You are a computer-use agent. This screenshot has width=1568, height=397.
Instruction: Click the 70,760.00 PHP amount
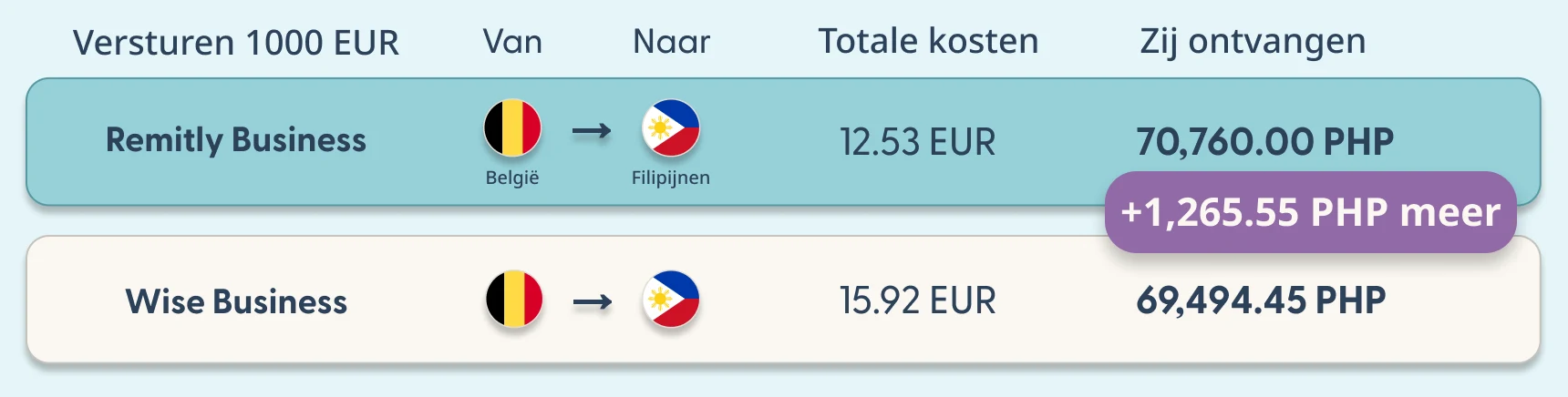(1265, 142)
